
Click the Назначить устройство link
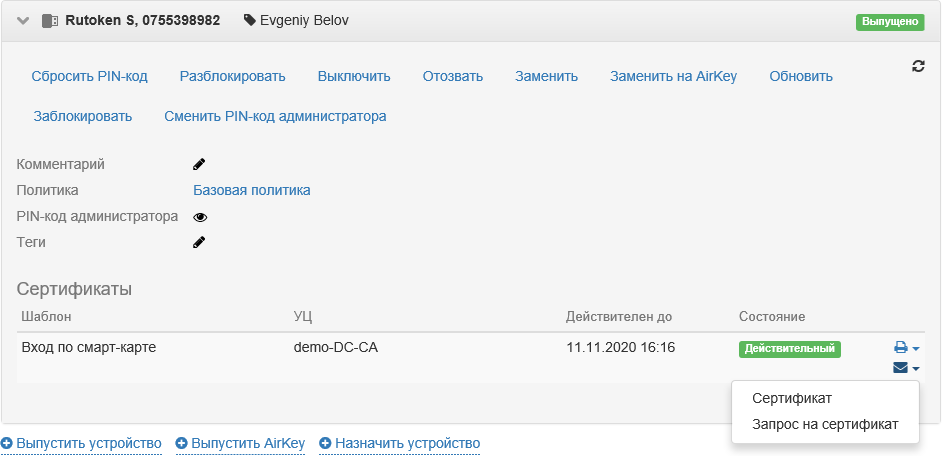pyautogui.click(x=407, y=443)
